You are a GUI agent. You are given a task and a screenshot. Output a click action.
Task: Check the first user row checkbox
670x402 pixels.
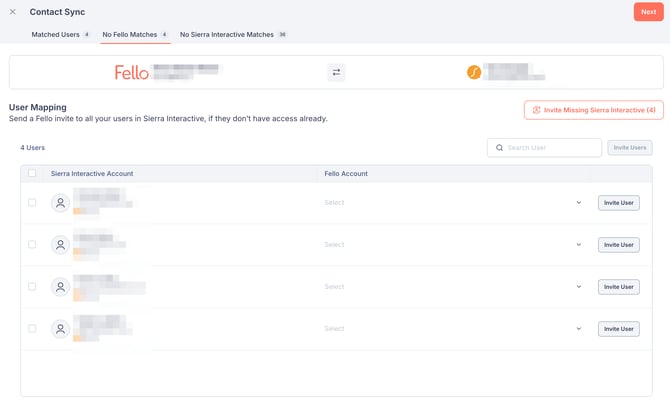pyautogui.click(x=32, y=202)
